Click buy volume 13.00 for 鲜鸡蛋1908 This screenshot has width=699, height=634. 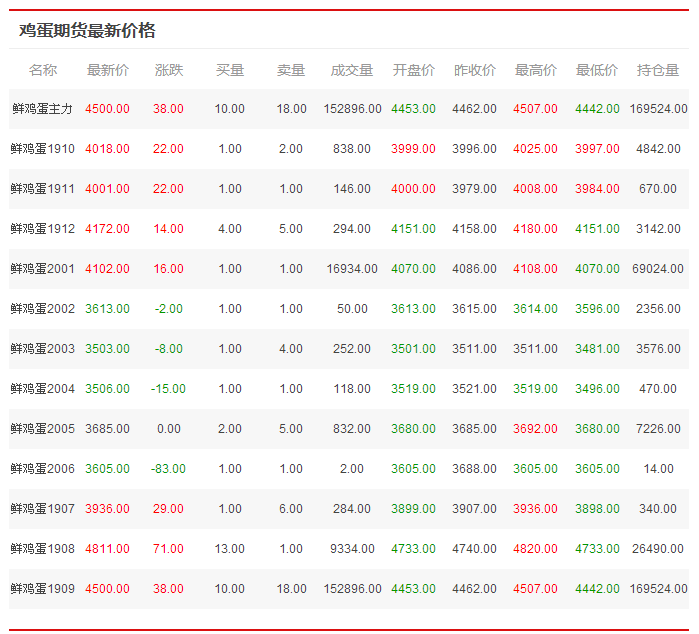click(x=230, y=548)
